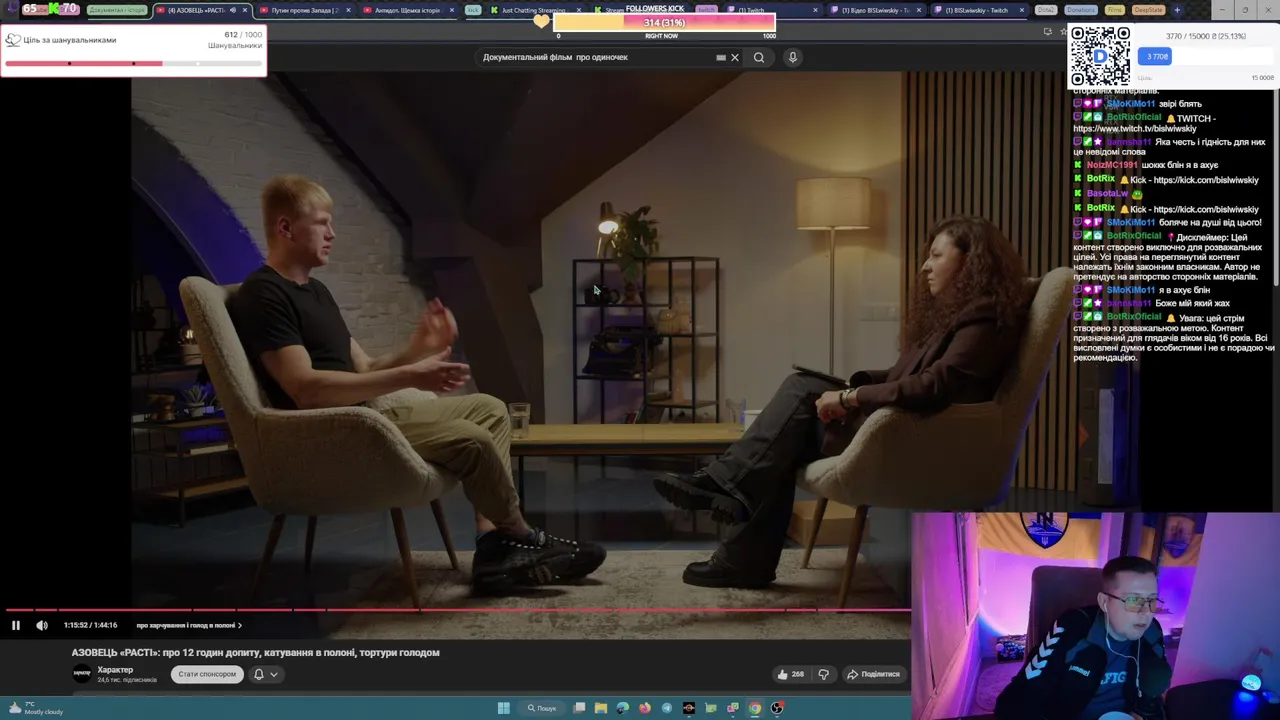Click the Стати спонсором button
The height and width of the screenshot is (720, 1280).
tap(207, 674)
